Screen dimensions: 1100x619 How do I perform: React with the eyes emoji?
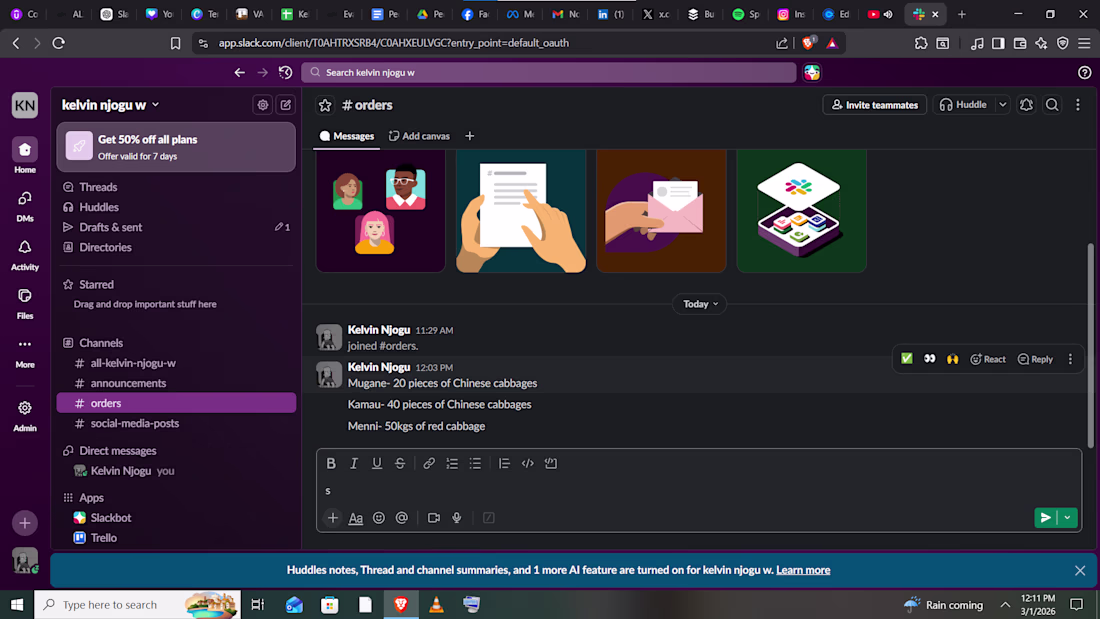click(x=930, y=359)
